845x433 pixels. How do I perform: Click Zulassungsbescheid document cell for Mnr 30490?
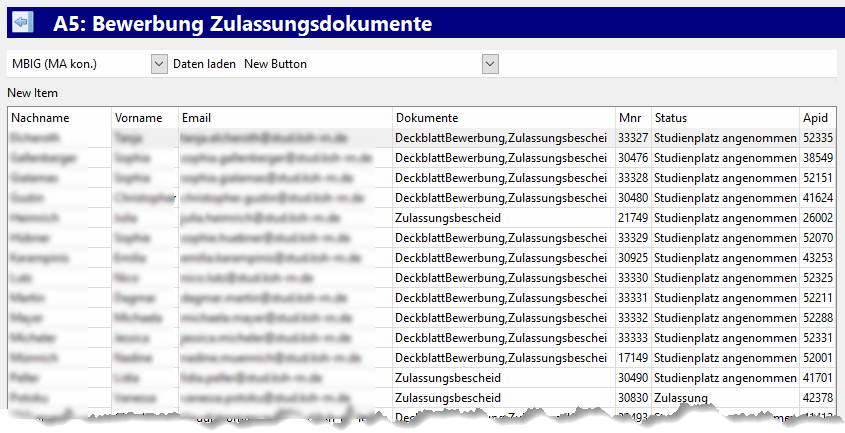coord(448,378)
